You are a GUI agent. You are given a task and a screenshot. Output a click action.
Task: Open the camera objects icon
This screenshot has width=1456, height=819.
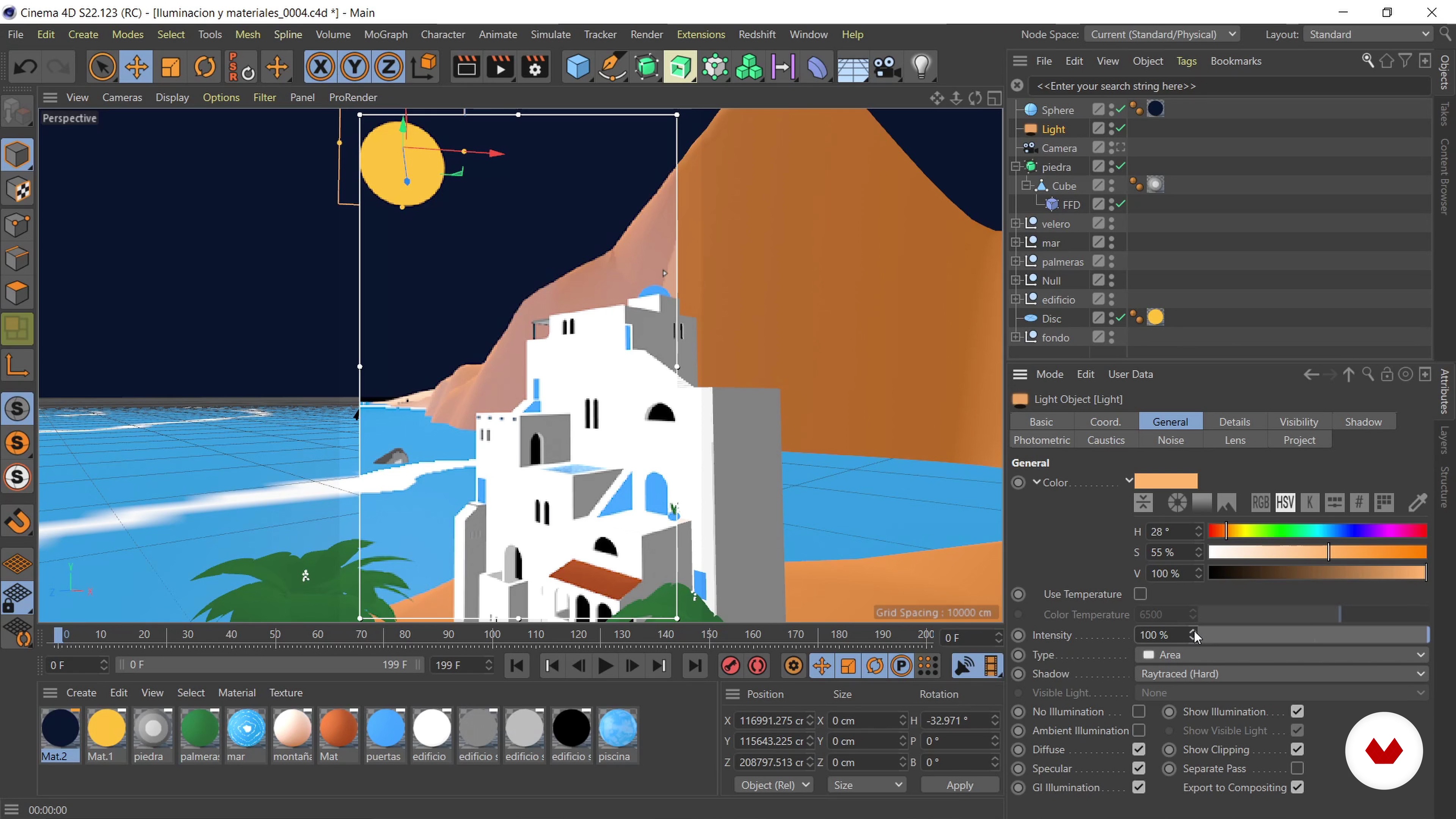click(887, 67)
